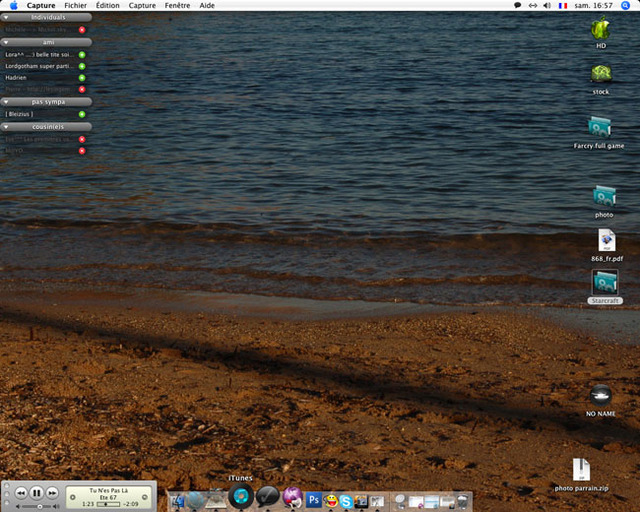
Task: Open Finder from the dock
Action: pos(178,501)
